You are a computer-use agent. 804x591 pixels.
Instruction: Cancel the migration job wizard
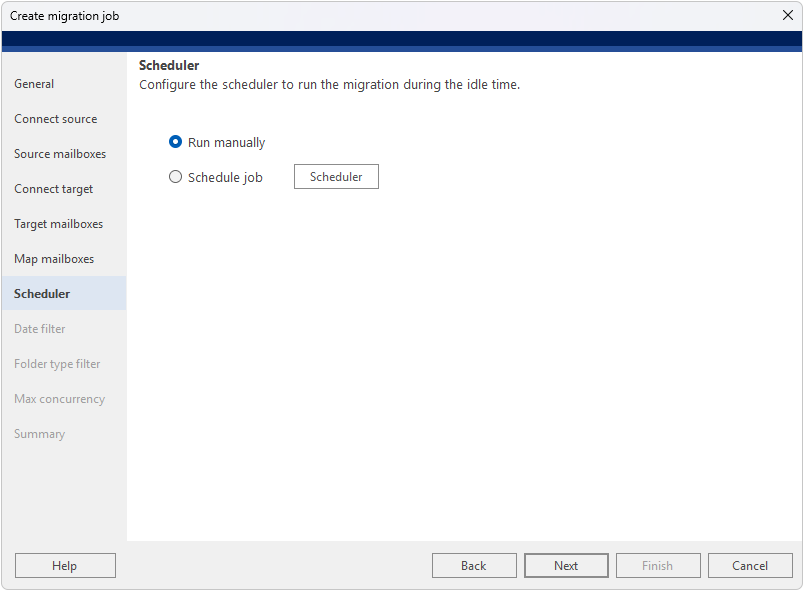pos(750,565)
